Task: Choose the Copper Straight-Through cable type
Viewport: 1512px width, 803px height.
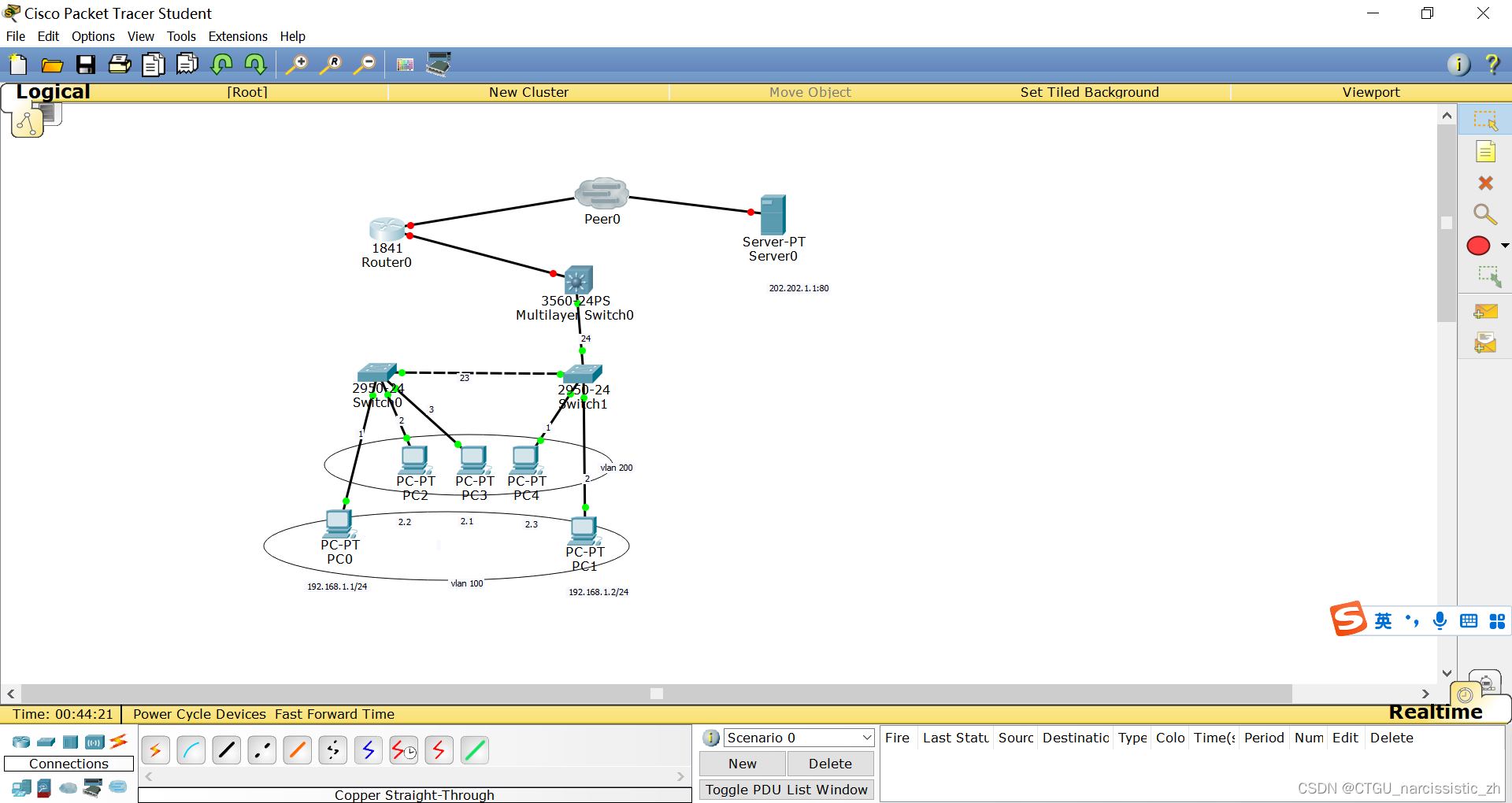Action: point(226,750)
